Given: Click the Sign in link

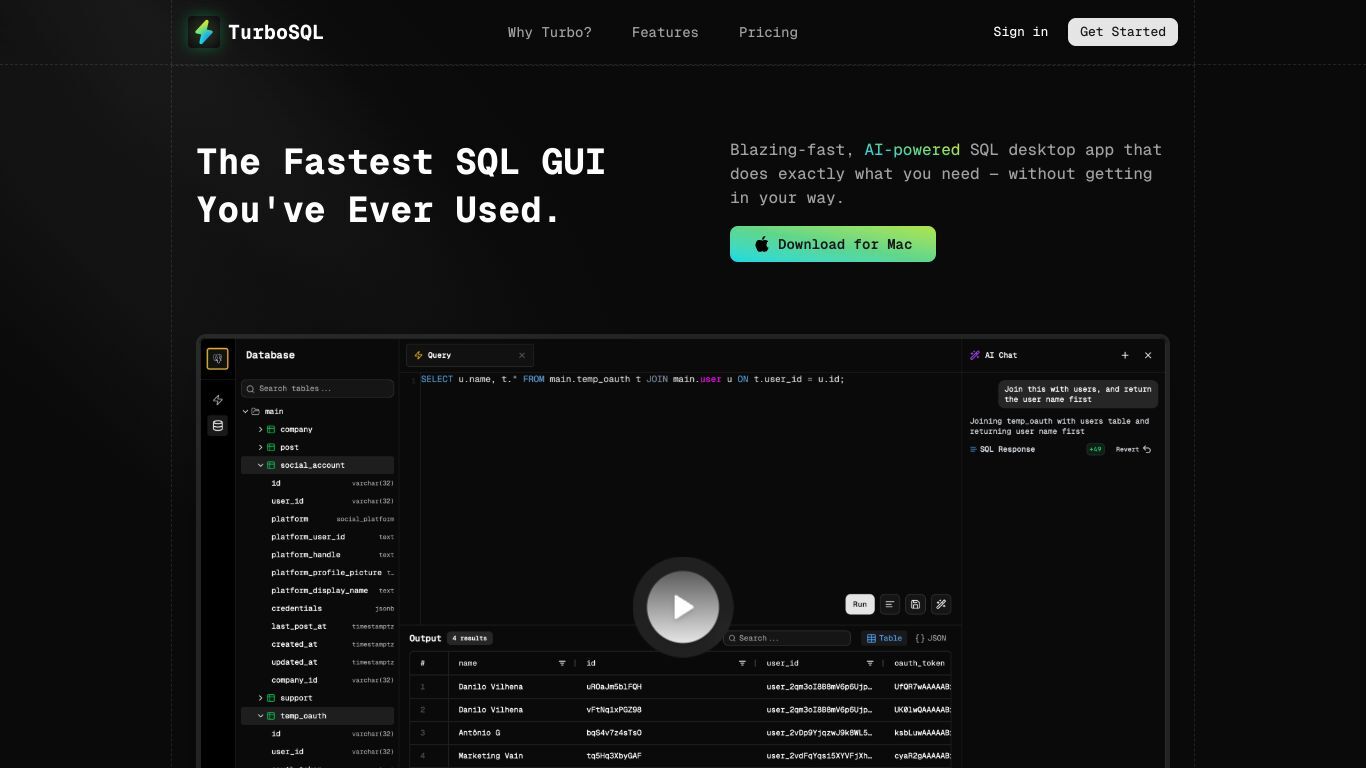Looking at the screenshot, I should [x=1020, y=32].
